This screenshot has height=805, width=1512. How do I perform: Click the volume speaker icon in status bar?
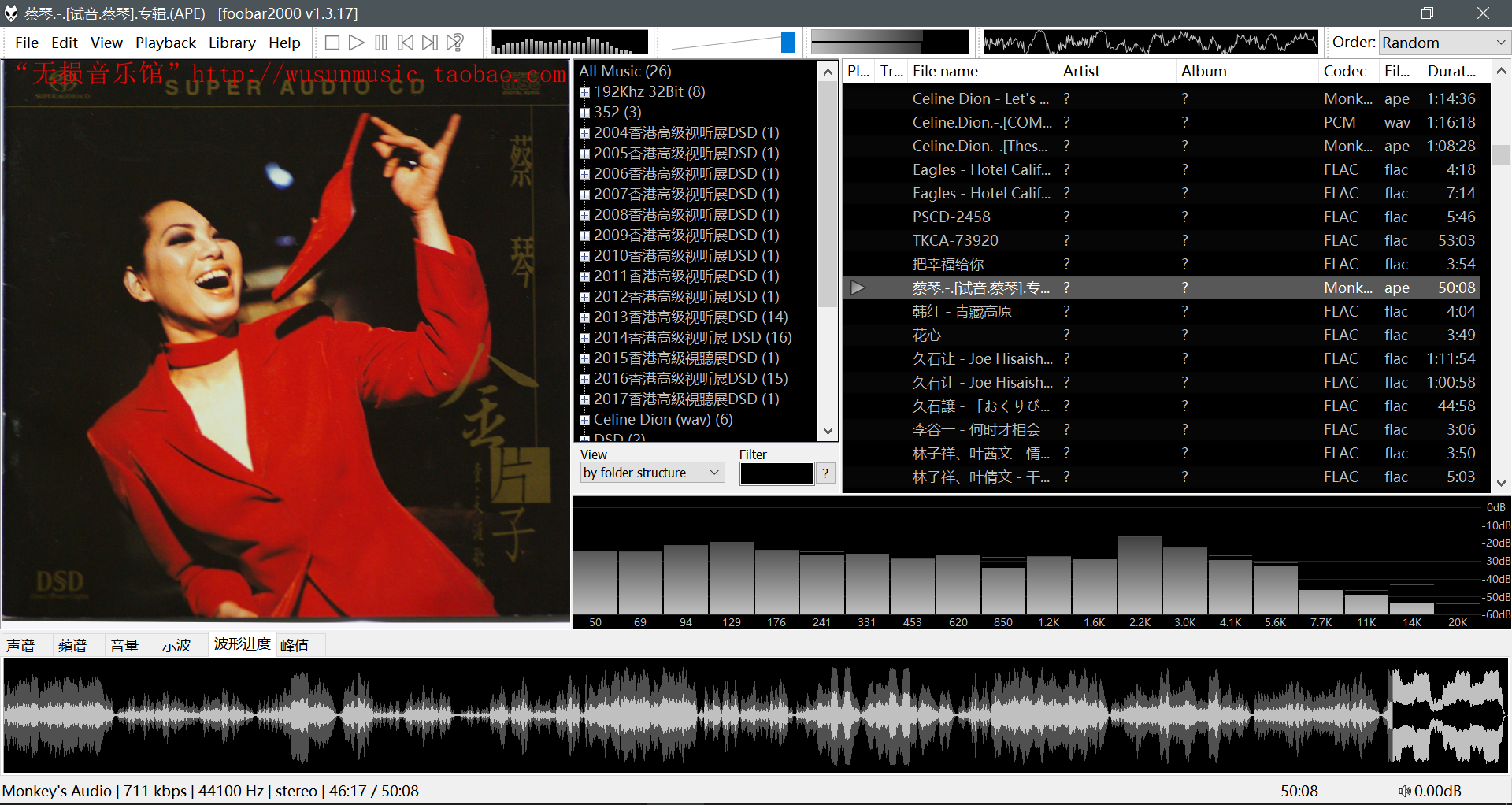click(x=1404, y=791)
